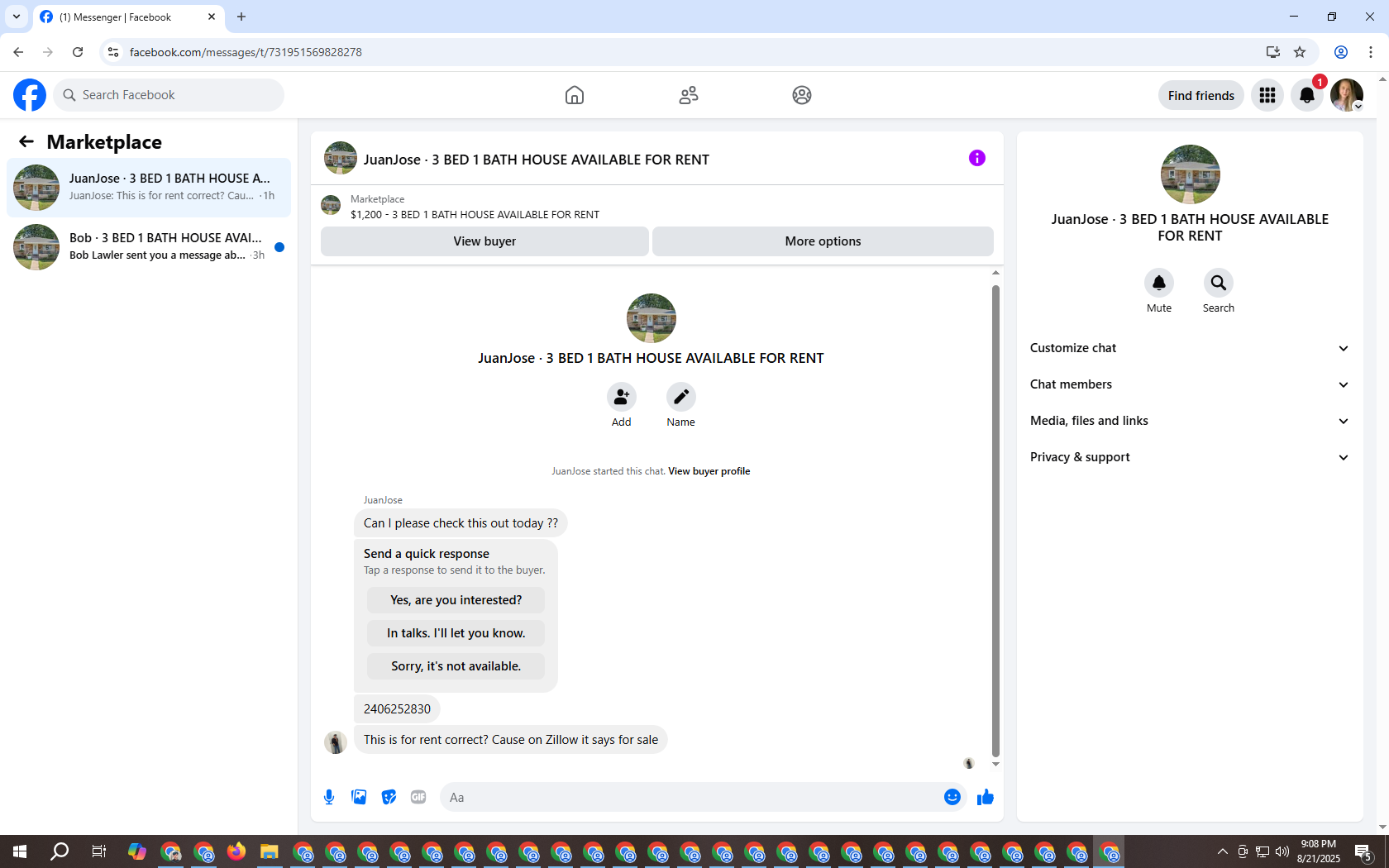Open Firefox from the taskbar
This screenshot has width=1389, height=868.
point(236,851)
